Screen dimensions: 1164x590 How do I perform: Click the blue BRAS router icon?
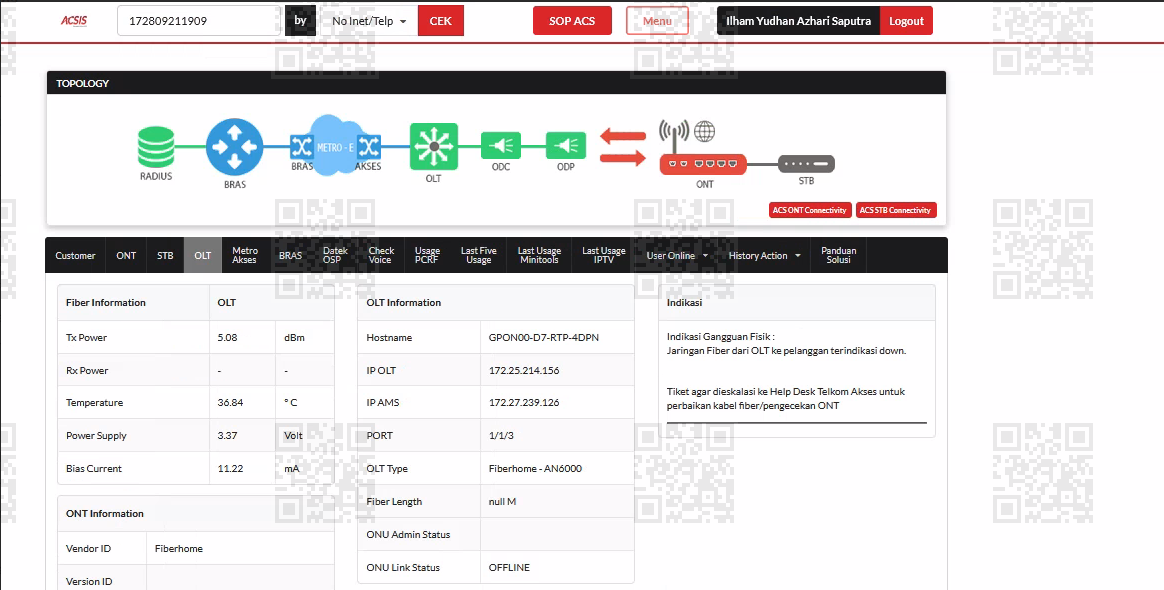(235, 147)
